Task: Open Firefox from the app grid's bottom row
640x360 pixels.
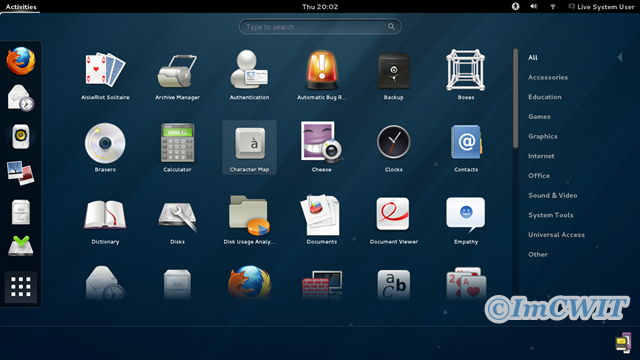Action: point(249,283)
